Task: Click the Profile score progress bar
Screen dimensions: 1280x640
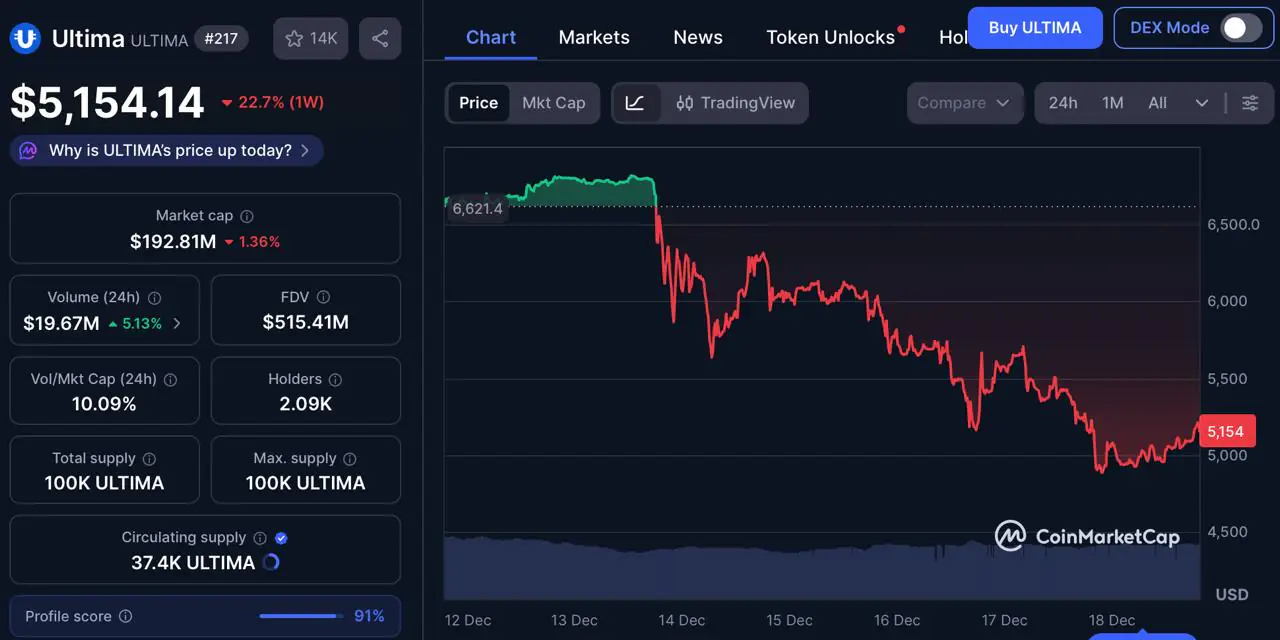Action: (x=299, y=616)
